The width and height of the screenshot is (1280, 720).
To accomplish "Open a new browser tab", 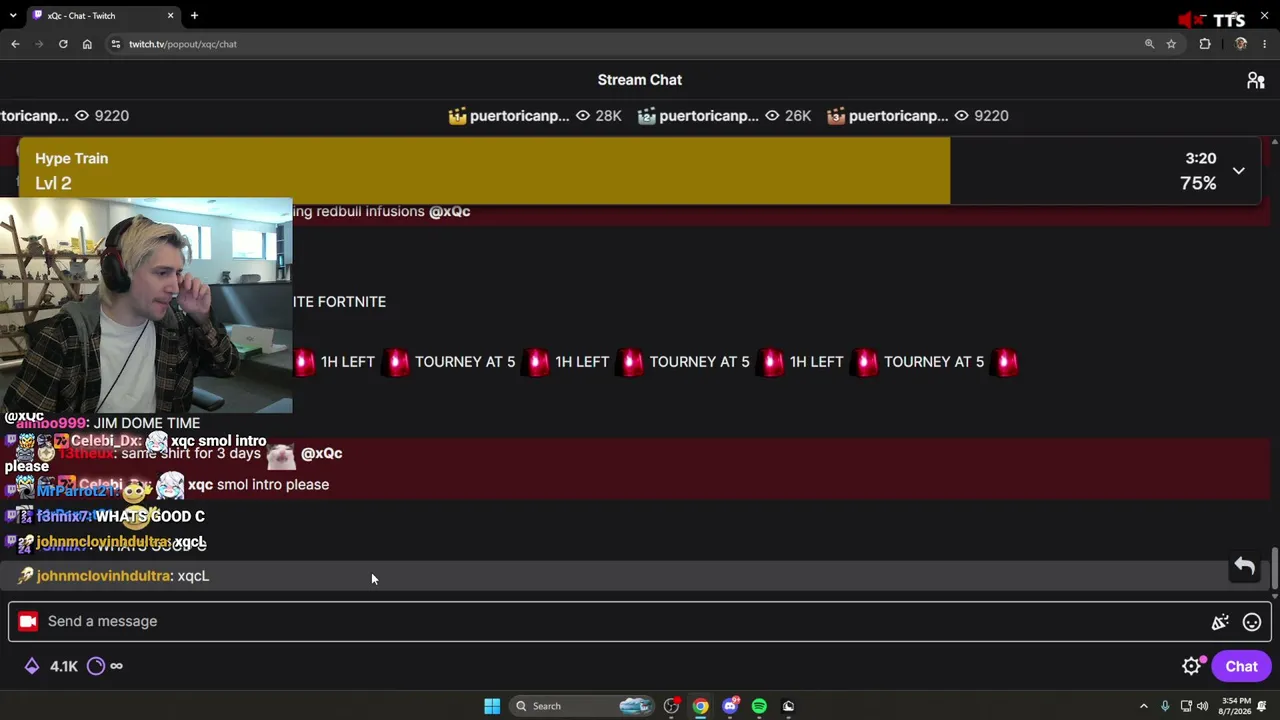I will [x=194, y=15].
